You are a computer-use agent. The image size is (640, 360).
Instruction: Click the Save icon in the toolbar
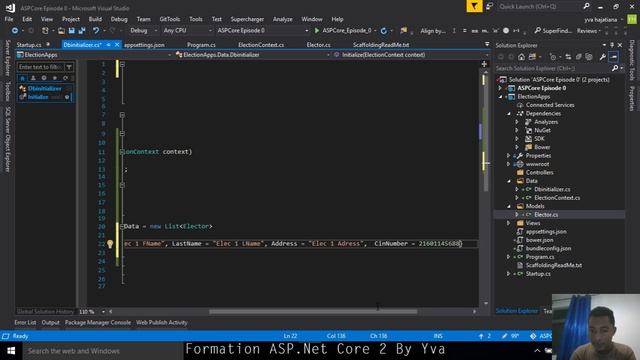pos(71,31)
